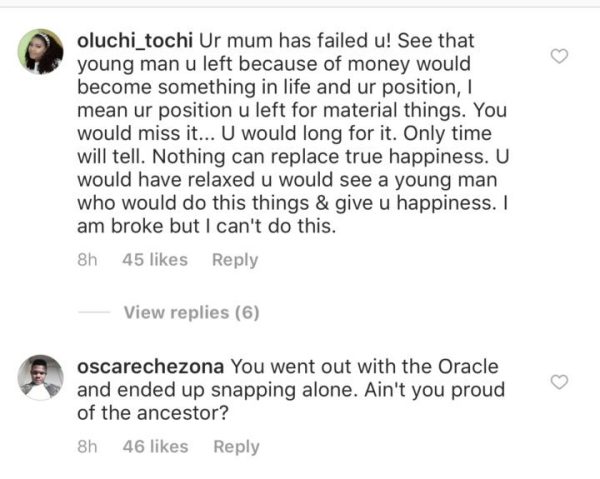
Task: Reply to oscarechezona's comment
Action: 236,446
